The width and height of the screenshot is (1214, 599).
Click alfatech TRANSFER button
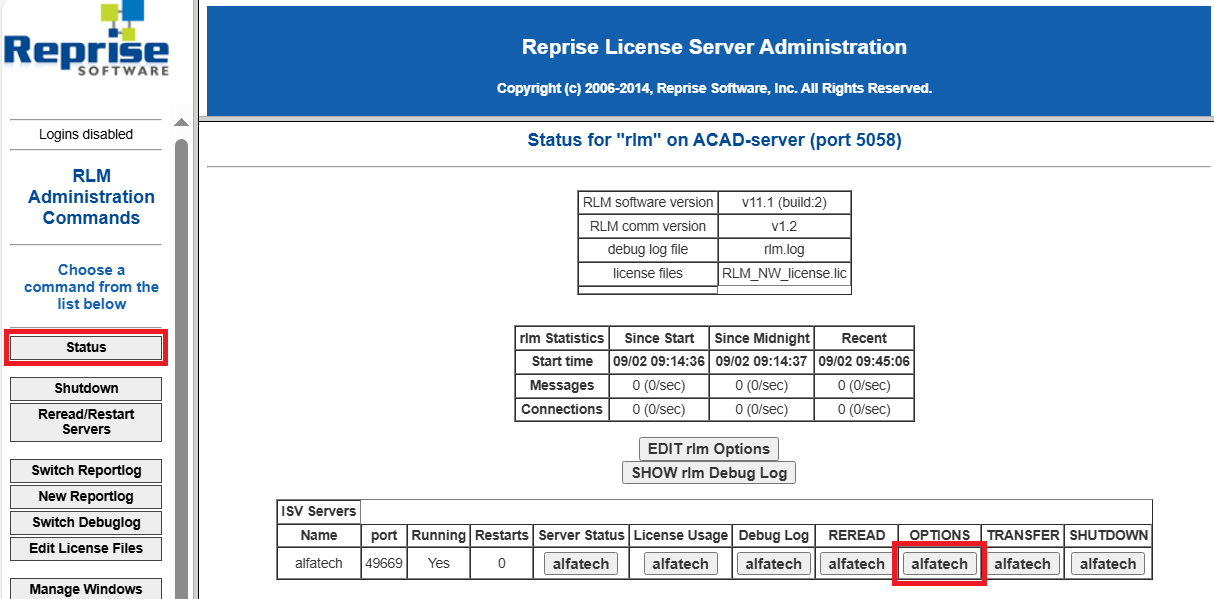1023,564
